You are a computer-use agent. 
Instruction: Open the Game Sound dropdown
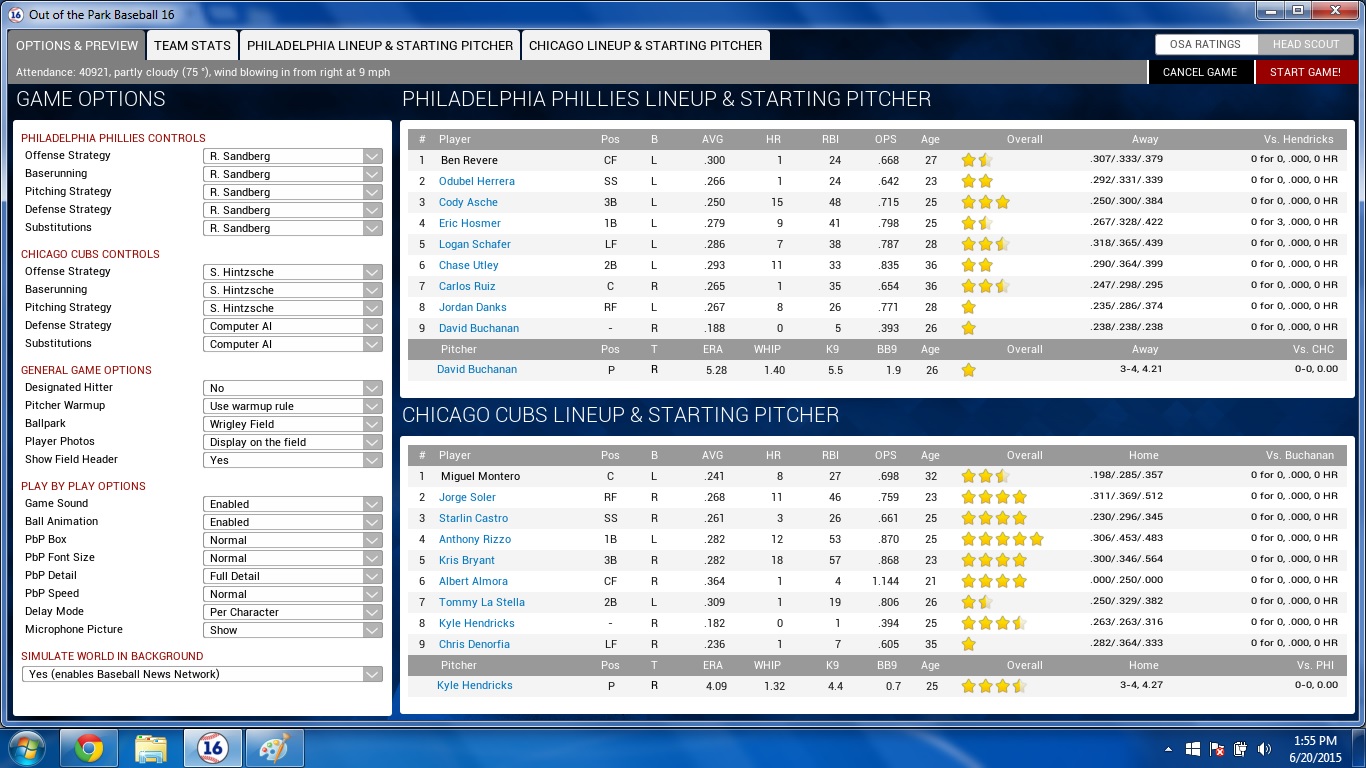pos(293,504)
